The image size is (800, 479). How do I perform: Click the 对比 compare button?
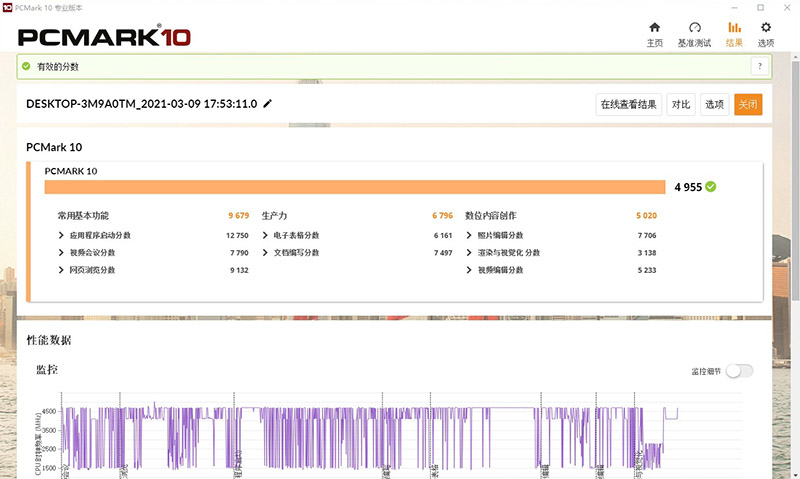click(681, 105)
